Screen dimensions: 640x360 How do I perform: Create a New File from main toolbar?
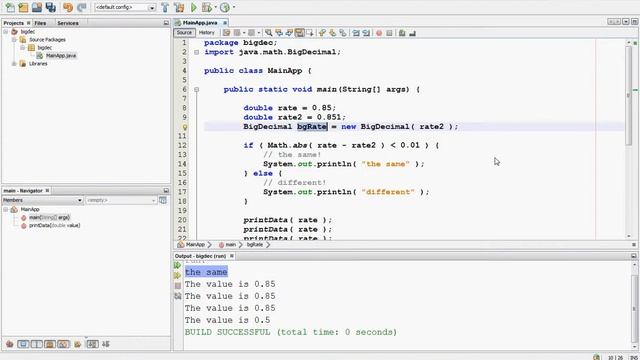(10, 7)
